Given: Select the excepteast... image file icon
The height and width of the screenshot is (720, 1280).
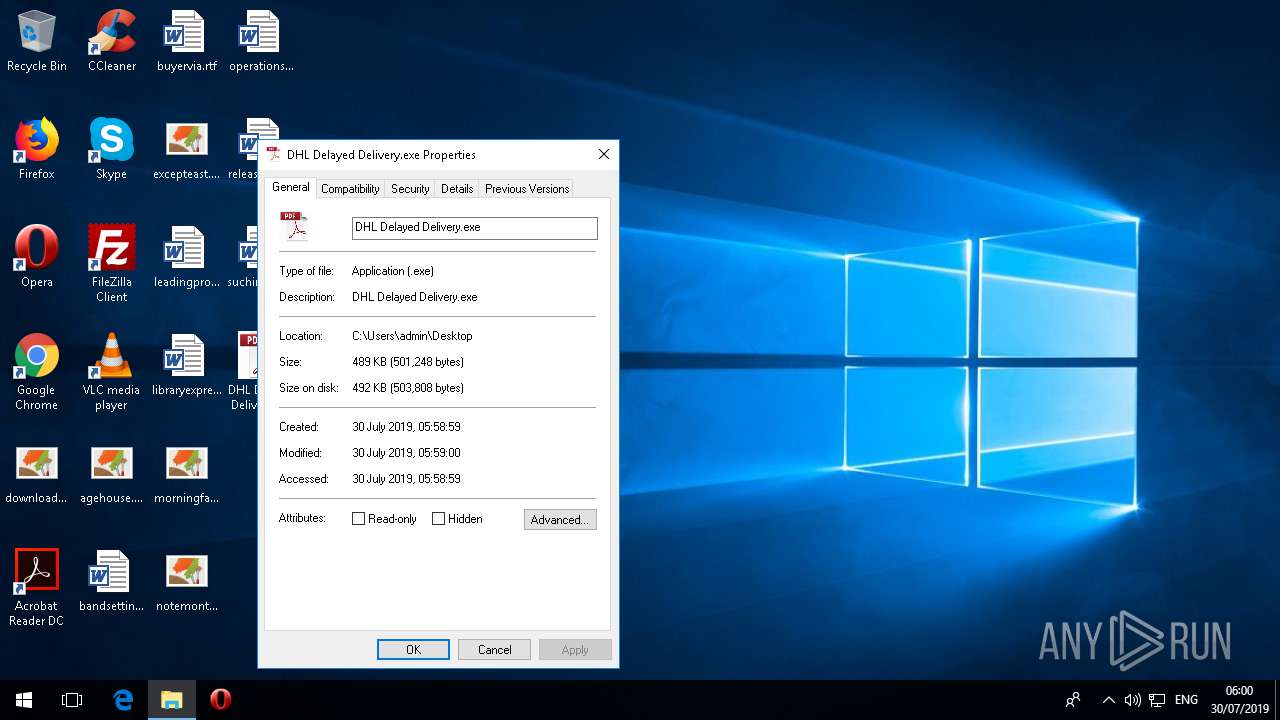Looking at the screenshot, I should tap(186, 149).
